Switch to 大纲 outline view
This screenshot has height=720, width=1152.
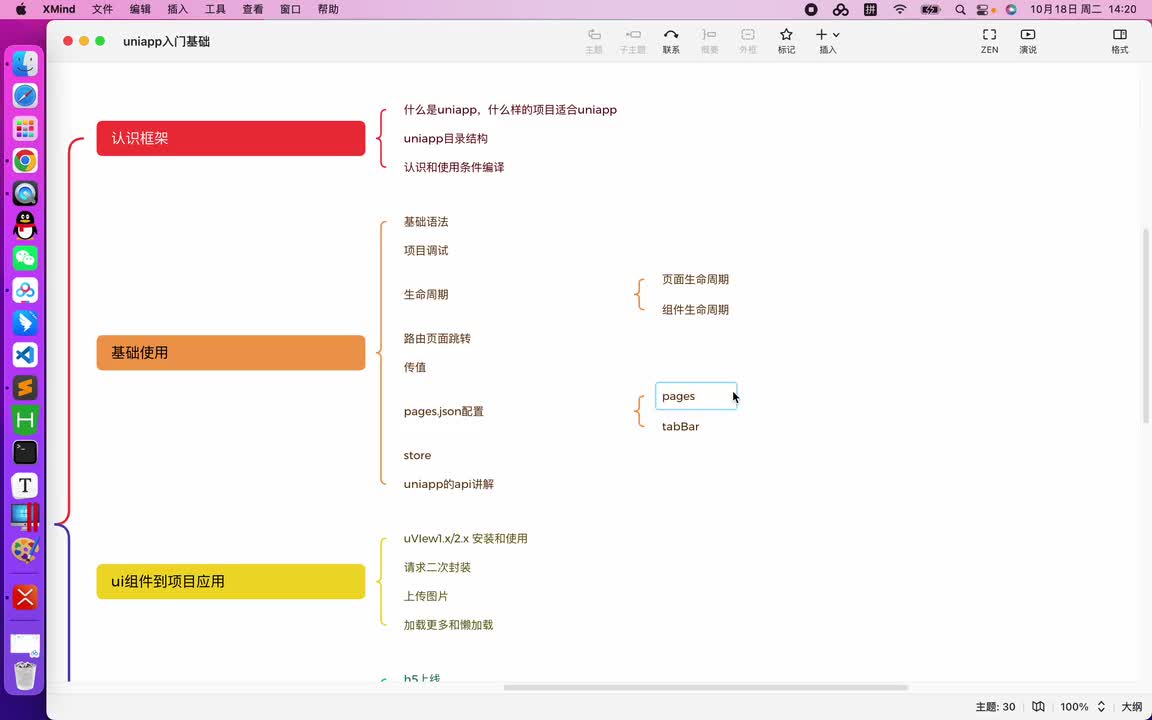click(x=1131, y=707)
